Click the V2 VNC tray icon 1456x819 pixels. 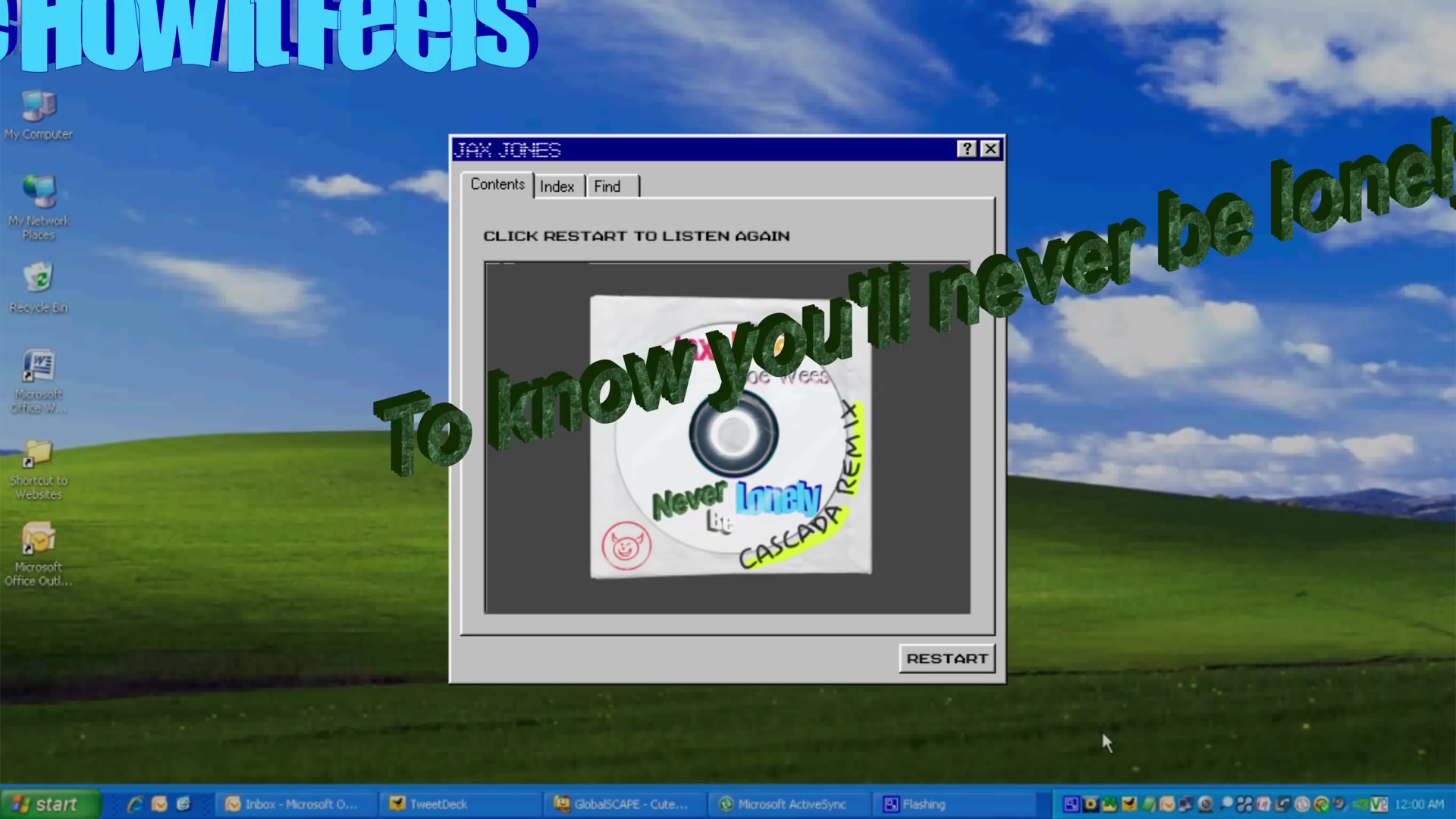click(x=1379, y=804)
